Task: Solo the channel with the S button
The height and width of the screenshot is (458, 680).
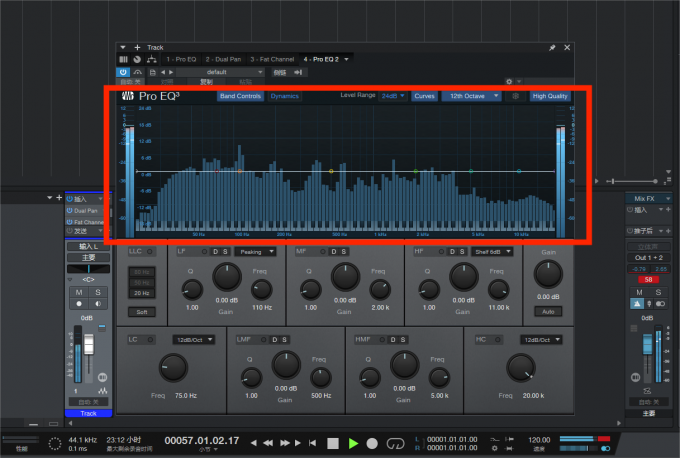Action: tap(99, 292)
